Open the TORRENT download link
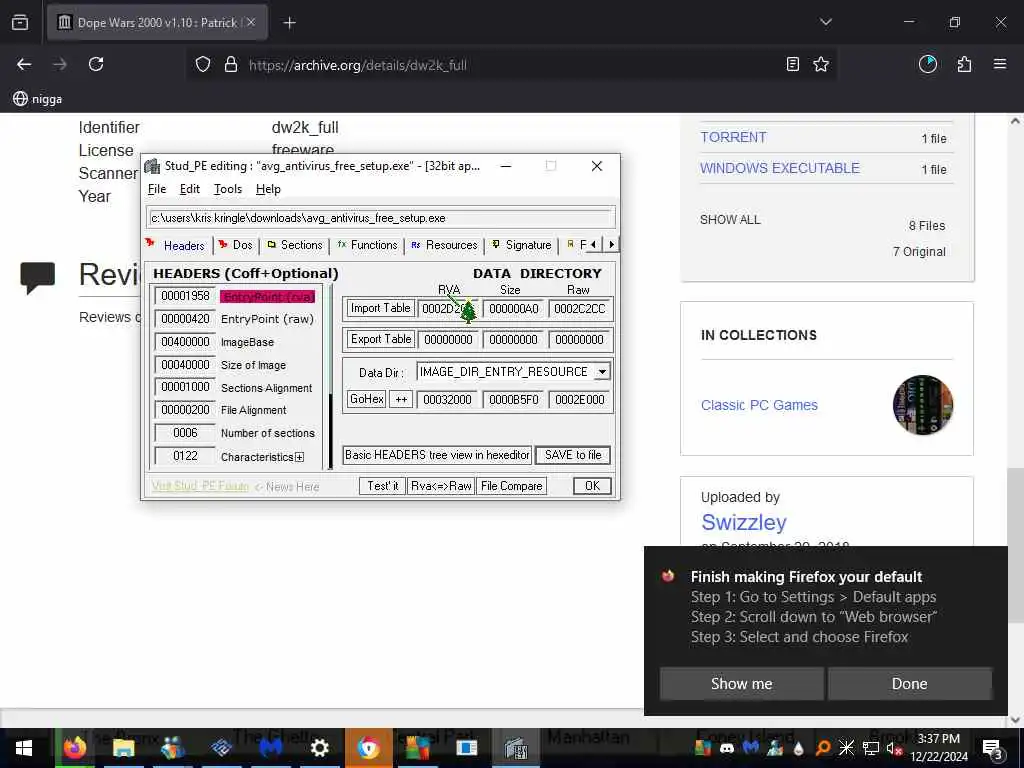The image size is (1024, 768). (733, 137)
